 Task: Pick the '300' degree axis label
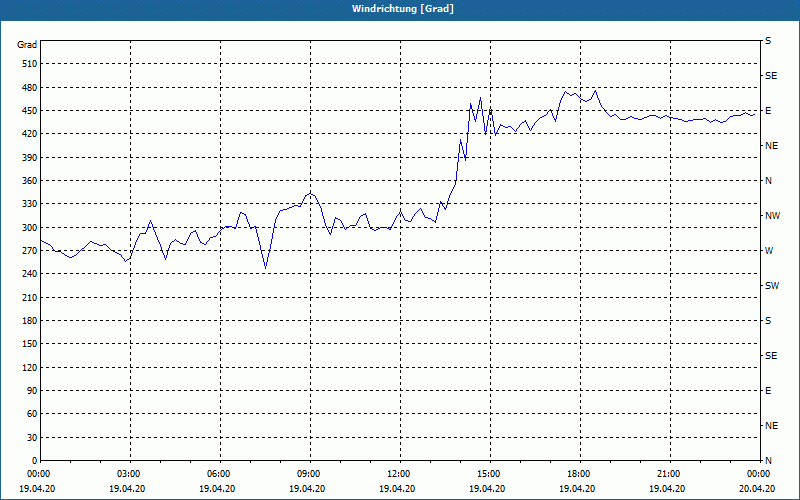(x=30, y=228)
